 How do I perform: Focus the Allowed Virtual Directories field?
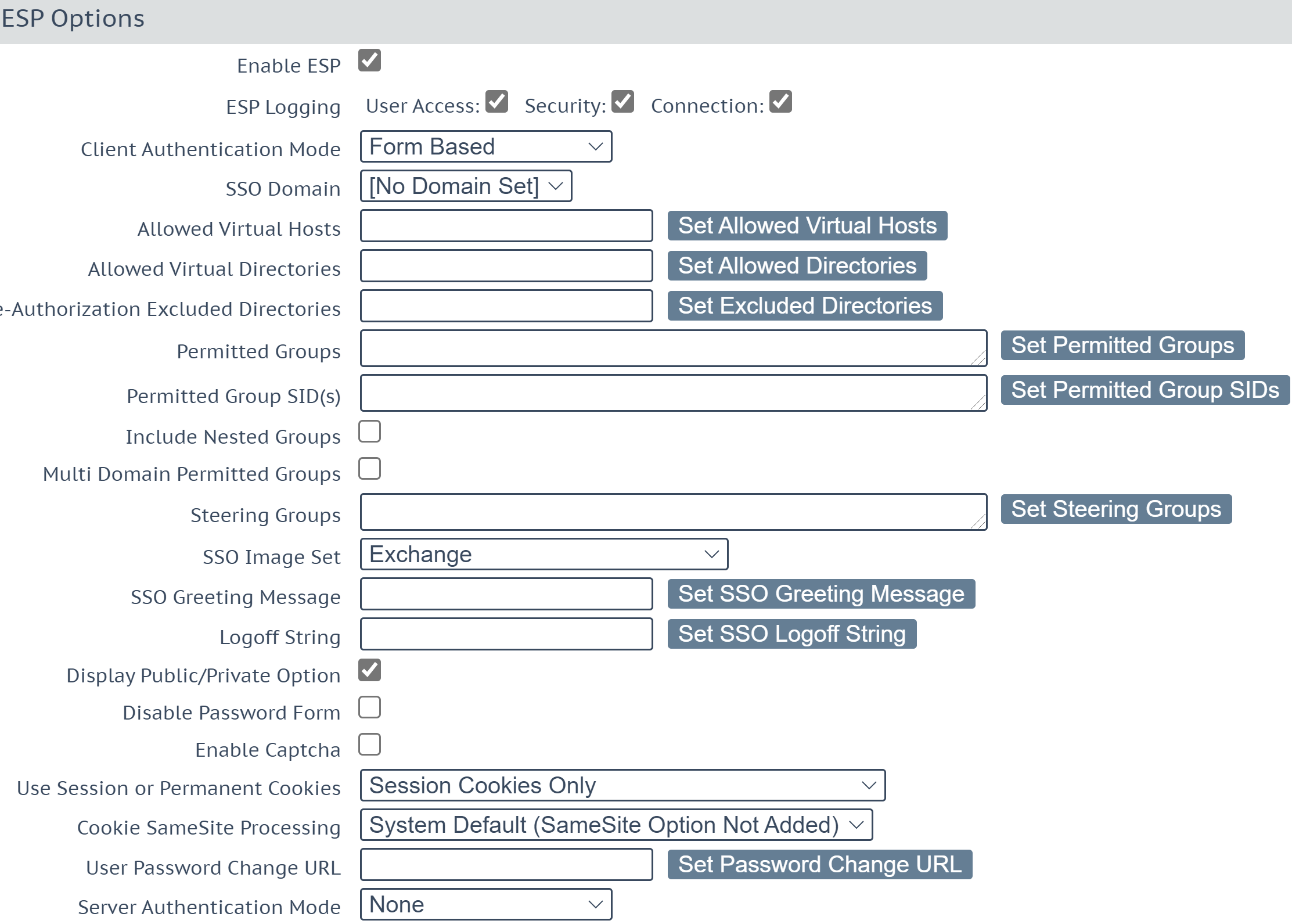506,265
